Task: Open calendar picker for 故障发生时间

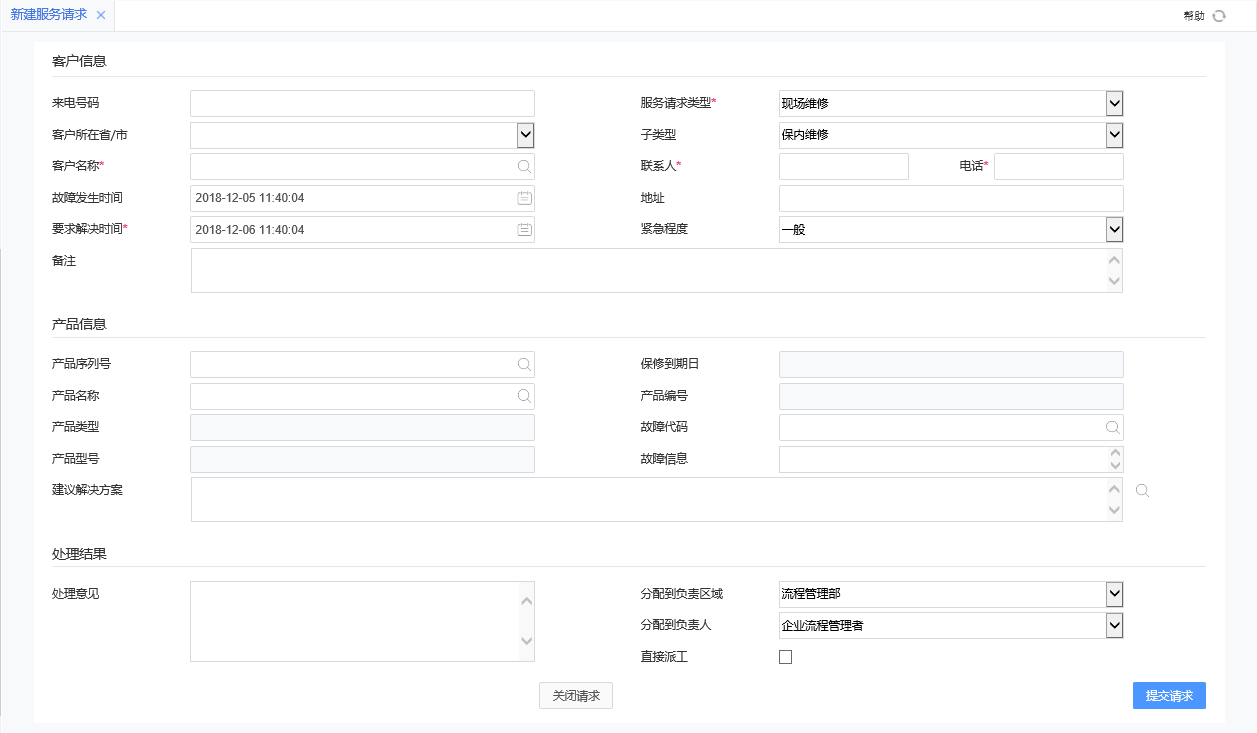Action: point(524,198)
